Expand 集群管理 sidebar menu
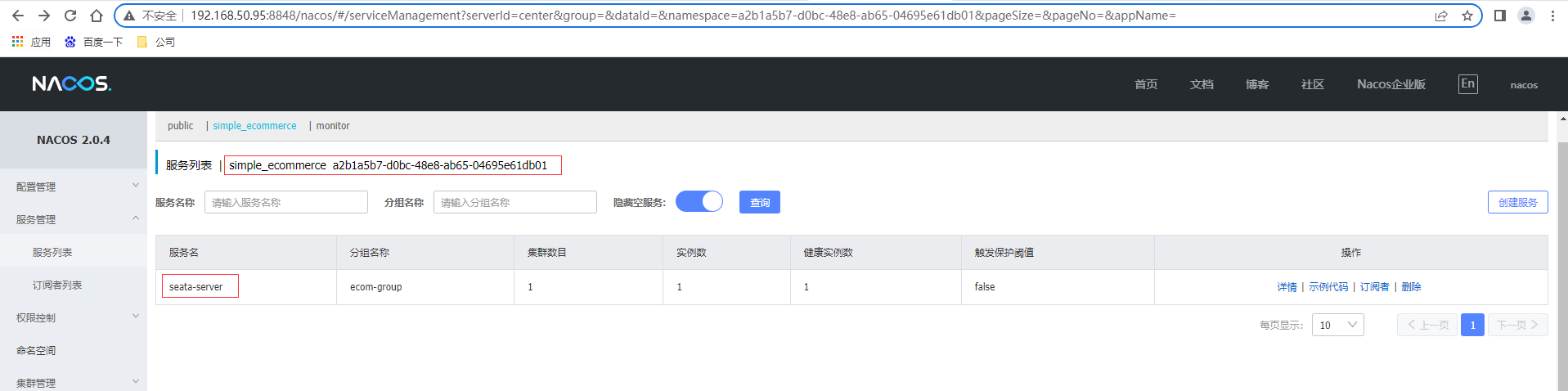 pyautogui.click(x=74, y=381)
